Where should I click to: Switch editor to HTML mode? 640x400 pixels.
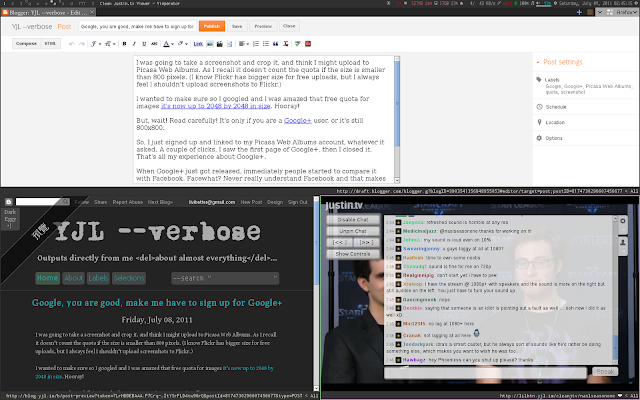tap(50, 44)
